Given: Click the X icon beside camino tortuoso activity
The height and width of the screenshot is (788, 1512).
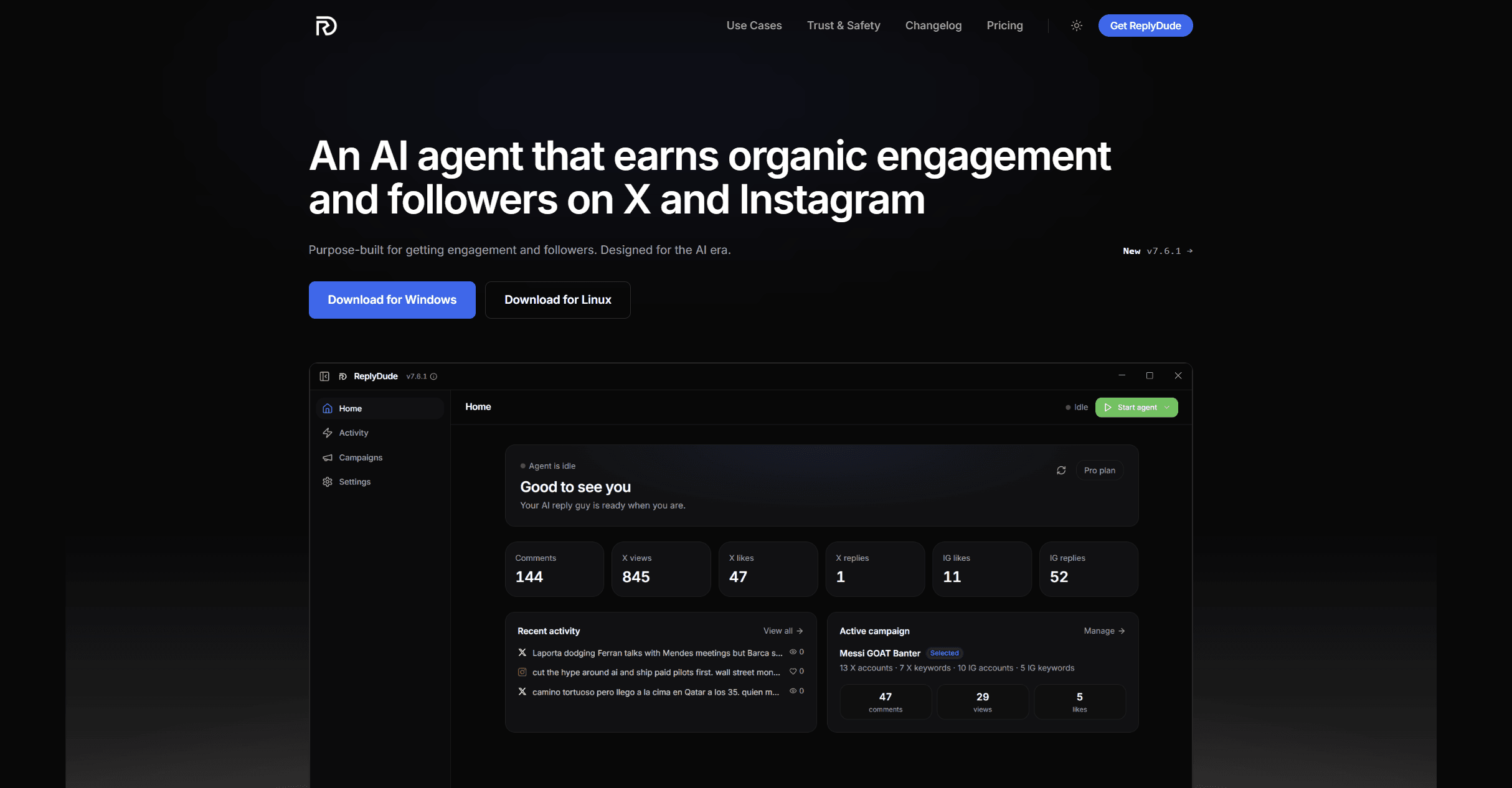Looking at the screenshot, I should tap(522, 692).
